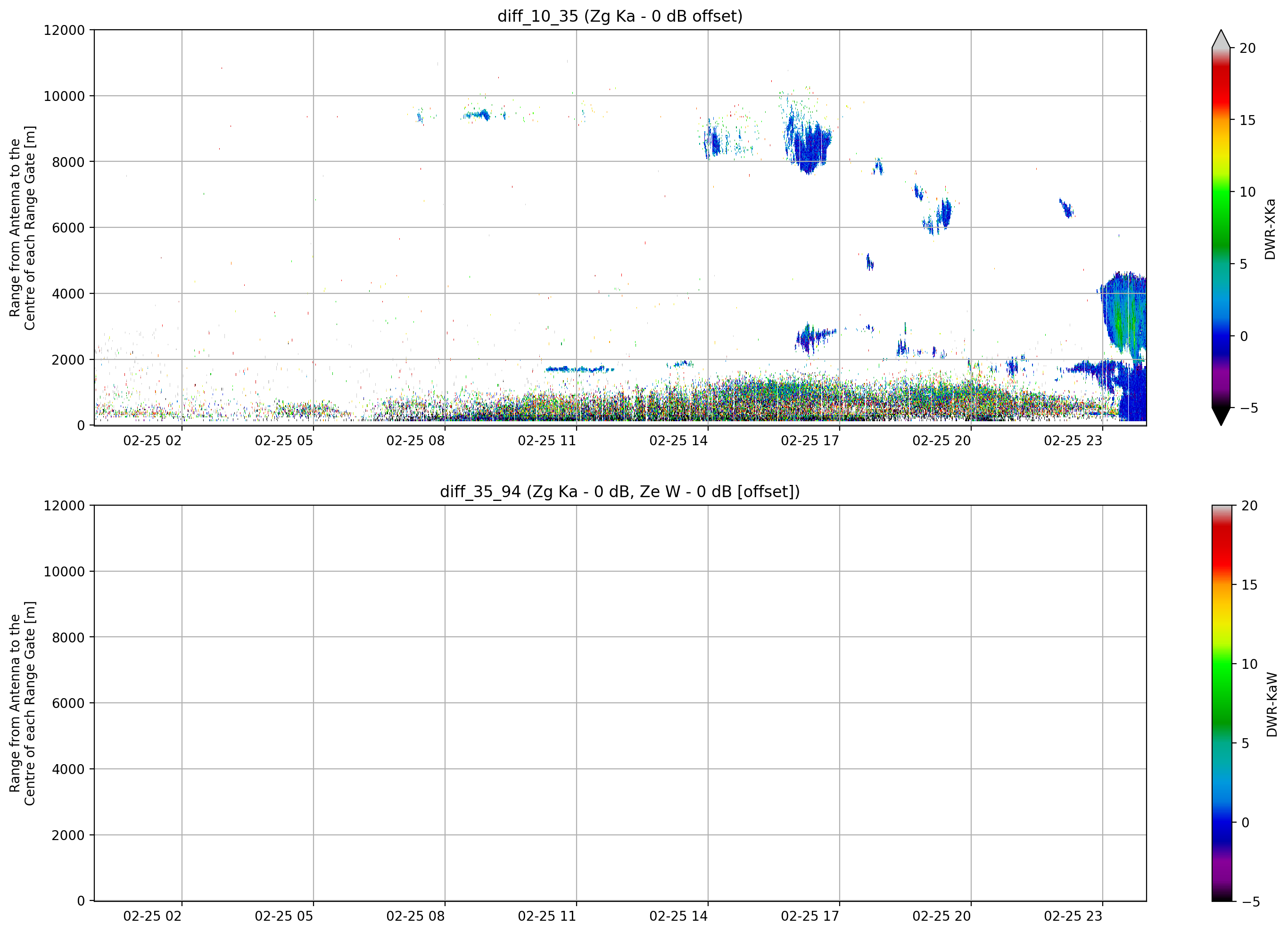Click the thin blue layer near 02-25 11 below 2000 m

pyautogui.click(x=579, y=369)
